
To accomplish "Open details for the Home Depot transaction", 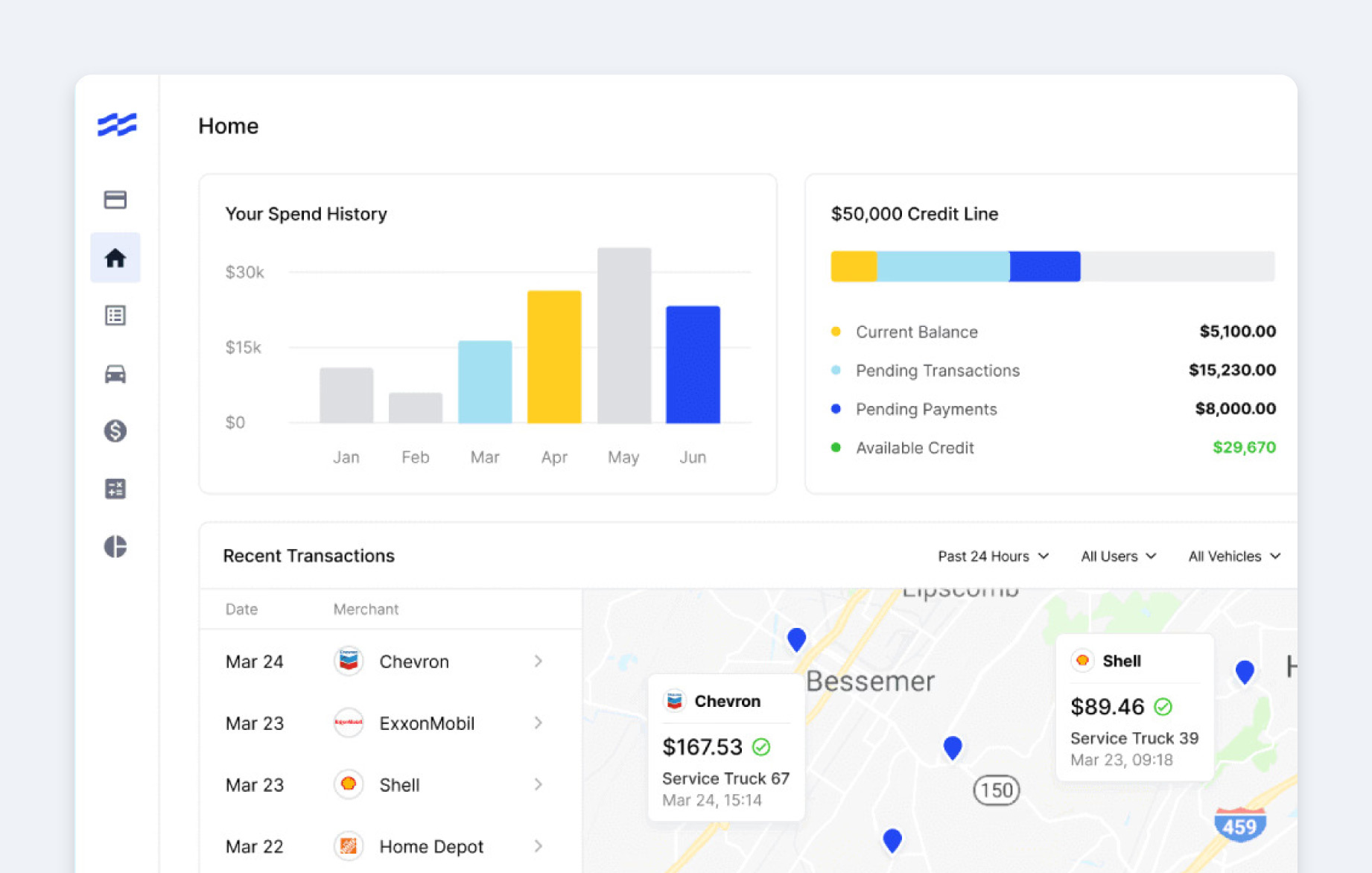I will point(539,846).
